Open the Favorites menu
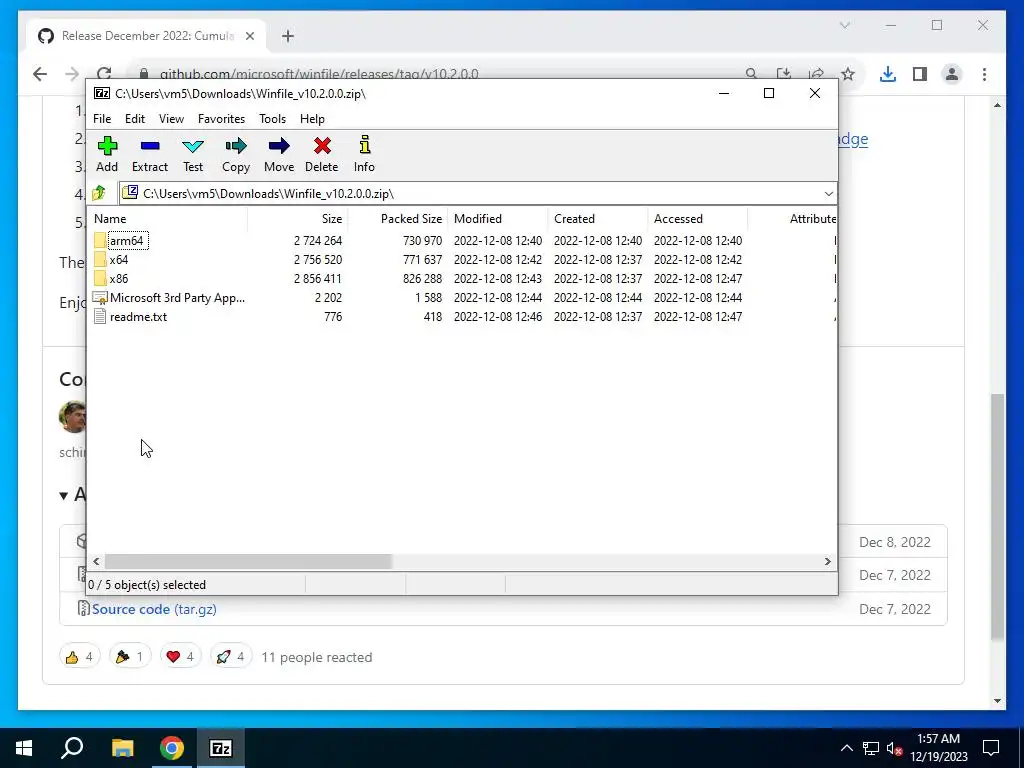 [x=221, y=119]
